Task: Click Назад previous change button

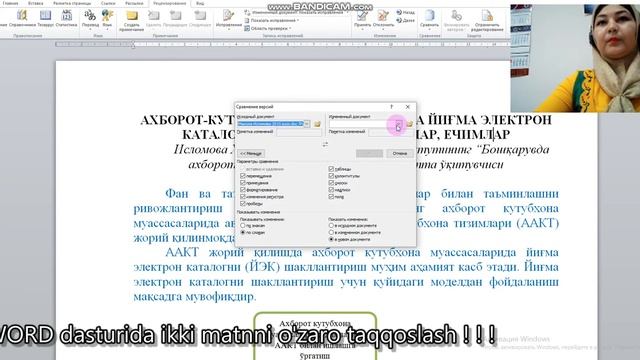Action: [406, 13]
